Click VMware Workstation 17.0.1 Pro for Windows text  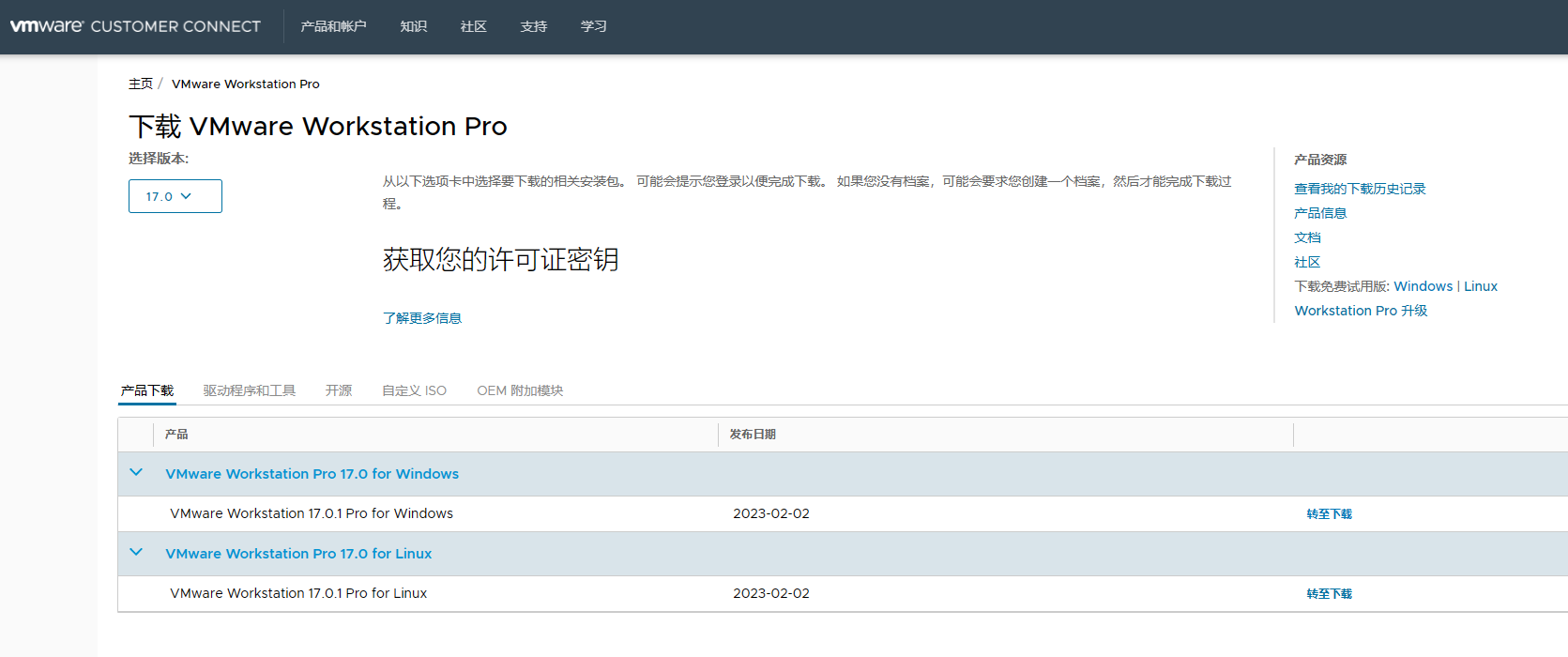312,513
